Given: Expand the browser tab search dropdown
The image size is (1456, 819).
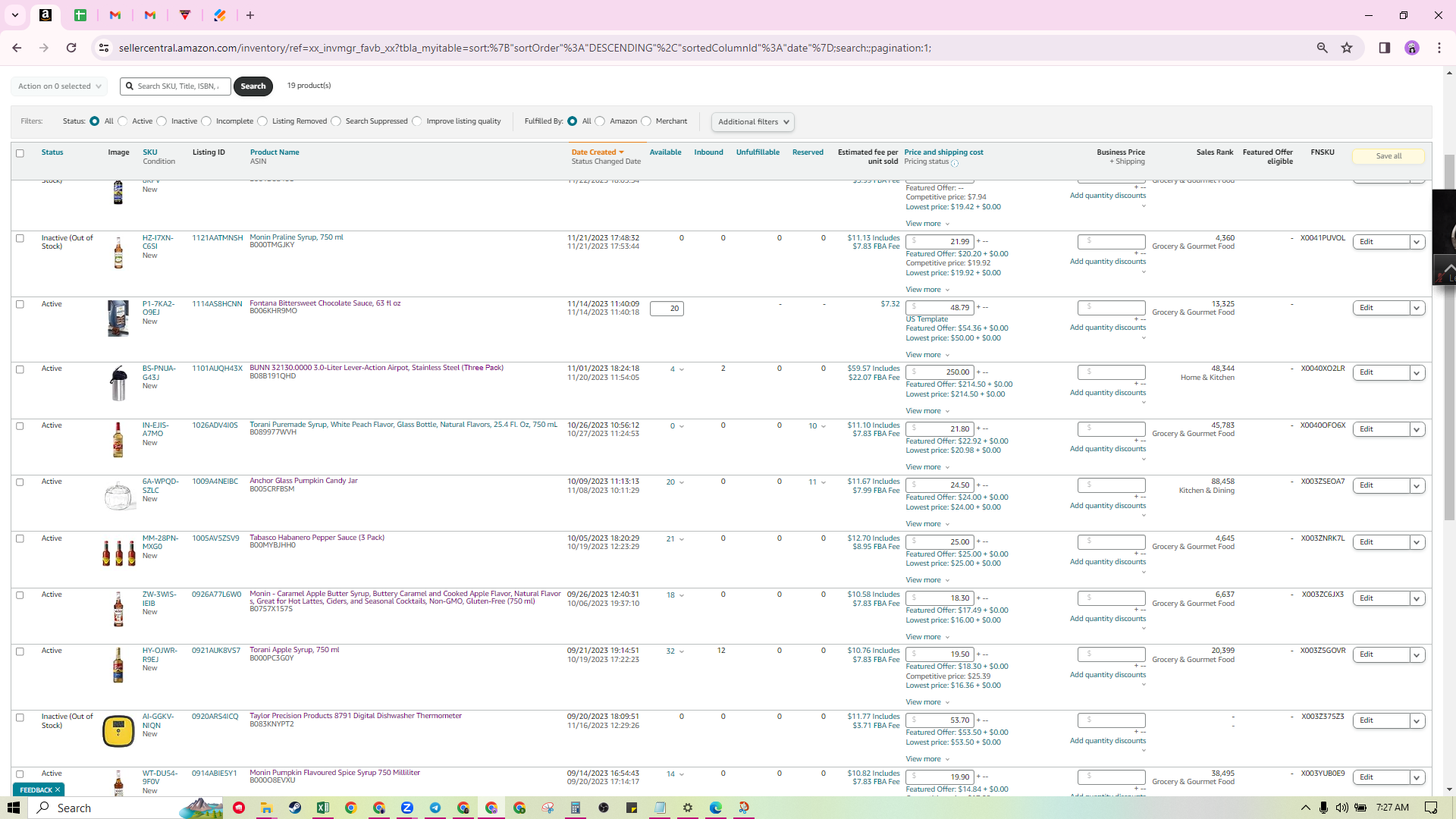Looking at the screenshot, I should (14, 15).
